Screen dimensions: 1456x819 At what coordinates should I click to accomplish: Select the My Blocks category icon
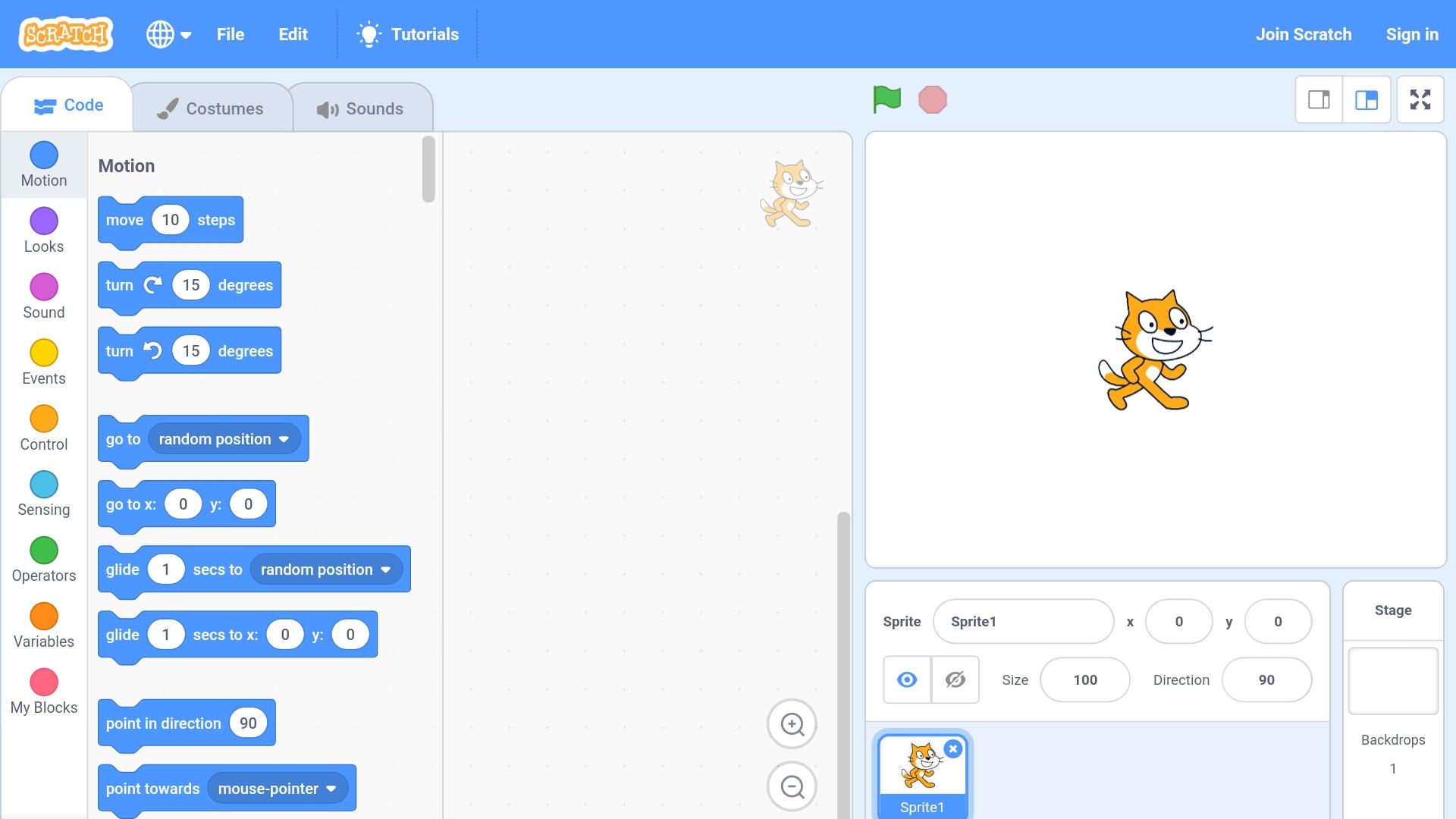click(44, 682)
